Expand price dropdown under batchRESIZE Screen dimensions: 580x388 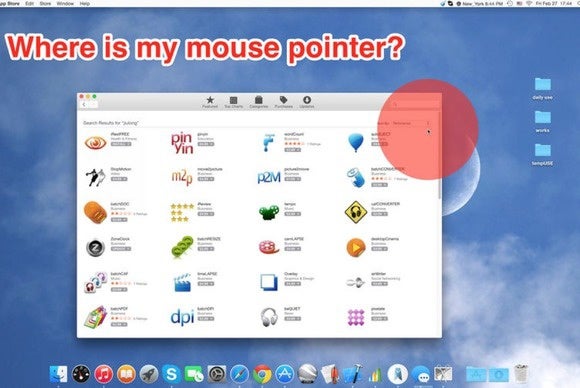pyautogui.click(x=206, y=249)
